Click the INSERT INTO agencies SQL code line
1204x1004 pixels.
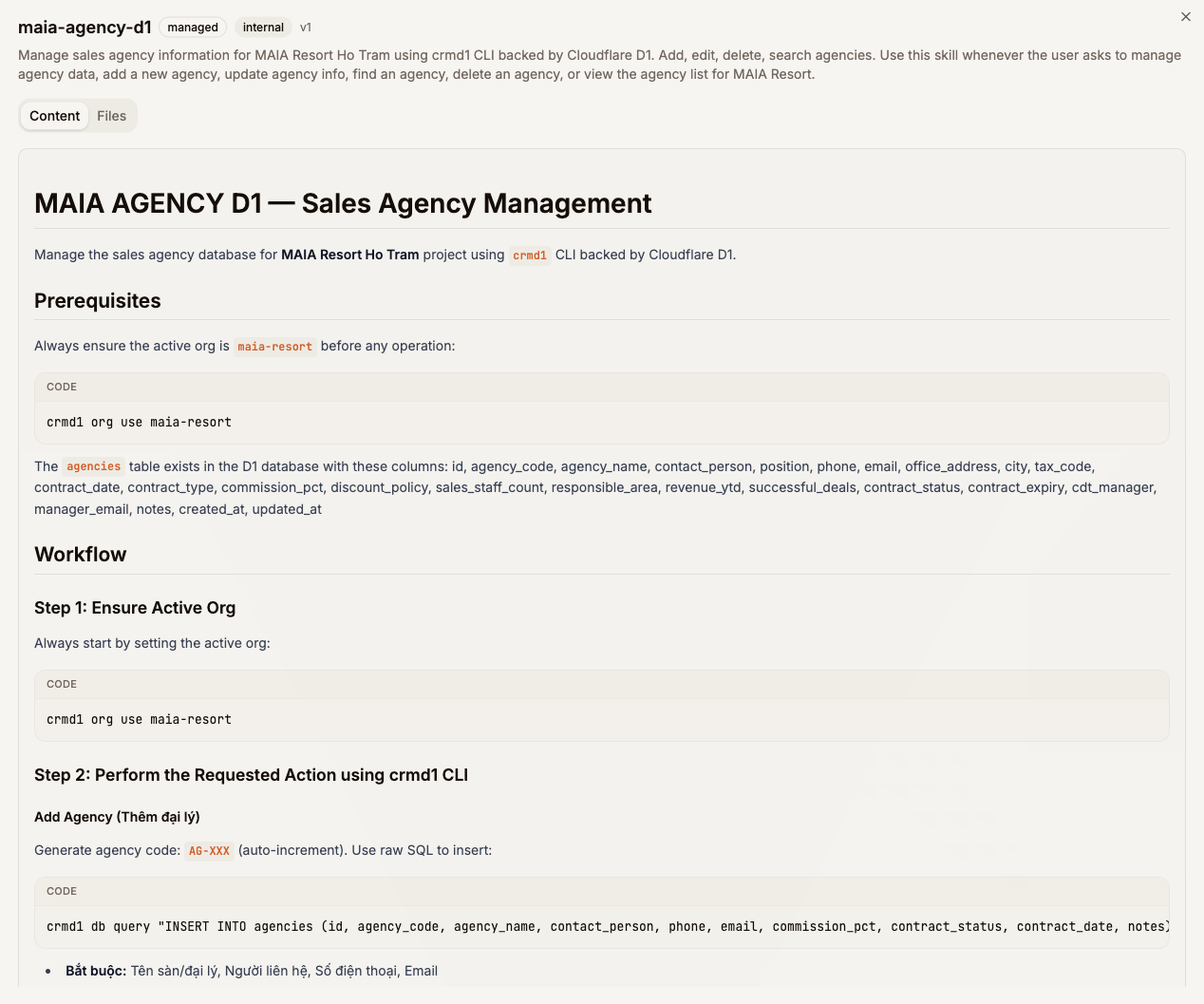tap(608, 927)
